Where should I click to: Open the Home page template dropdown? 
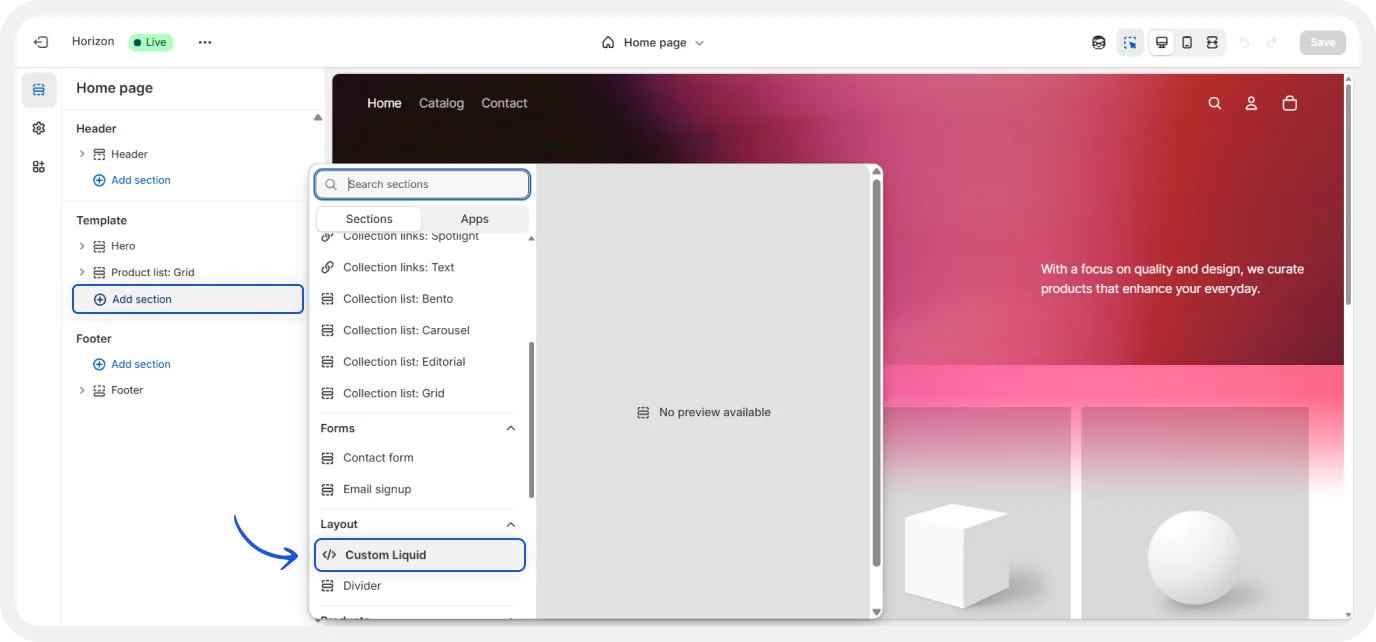pyautogui.click(x=653, y=43)
